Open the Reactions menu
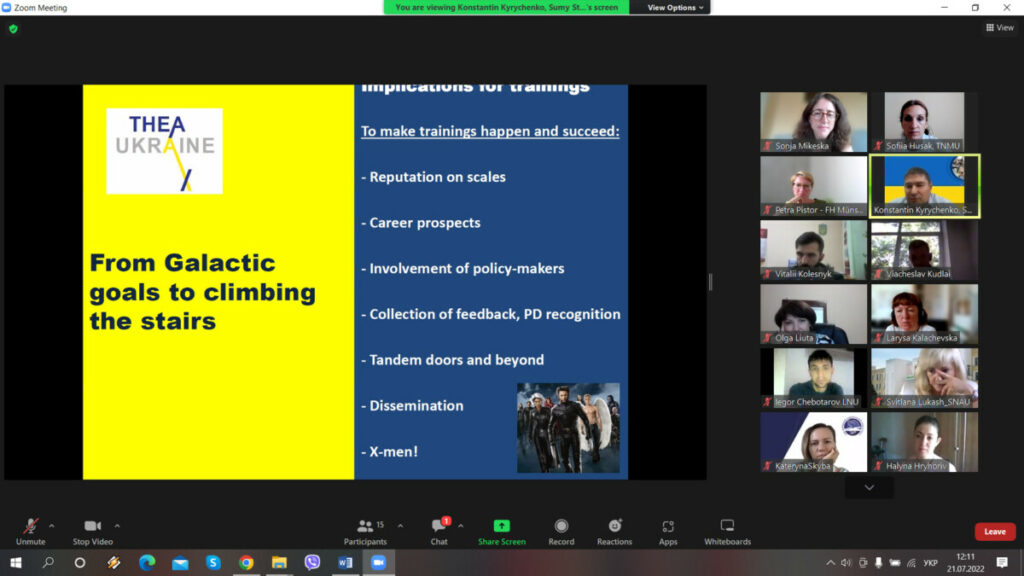1024x576 pixels. [614, 526]
